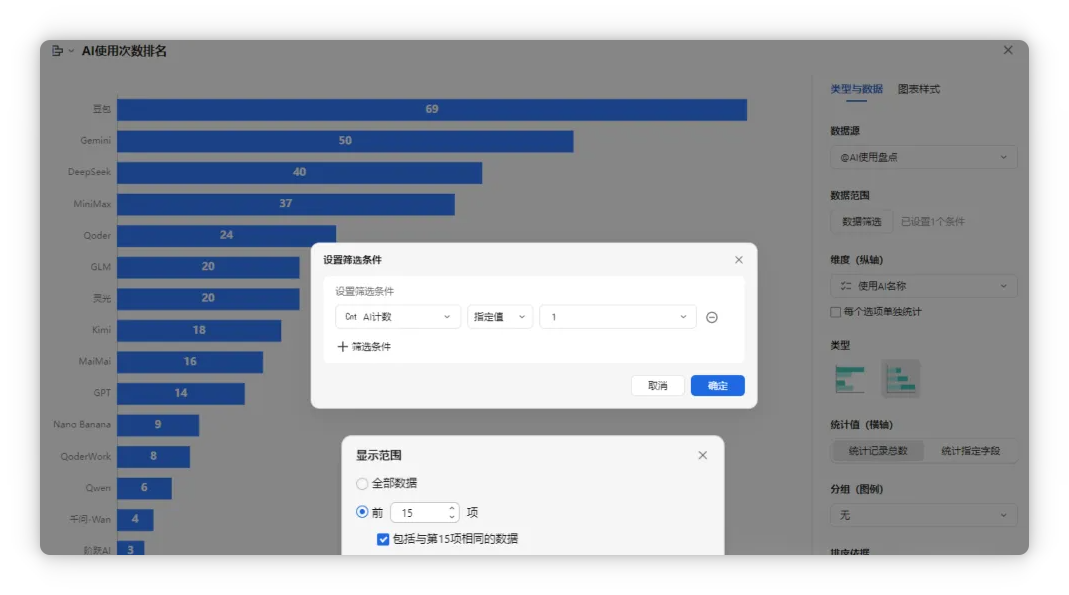The height and width of the screenshot is (595, 1069).
Task: Click the export icon beside chart title
Action: pyautogui.click(x=57, y=50)
